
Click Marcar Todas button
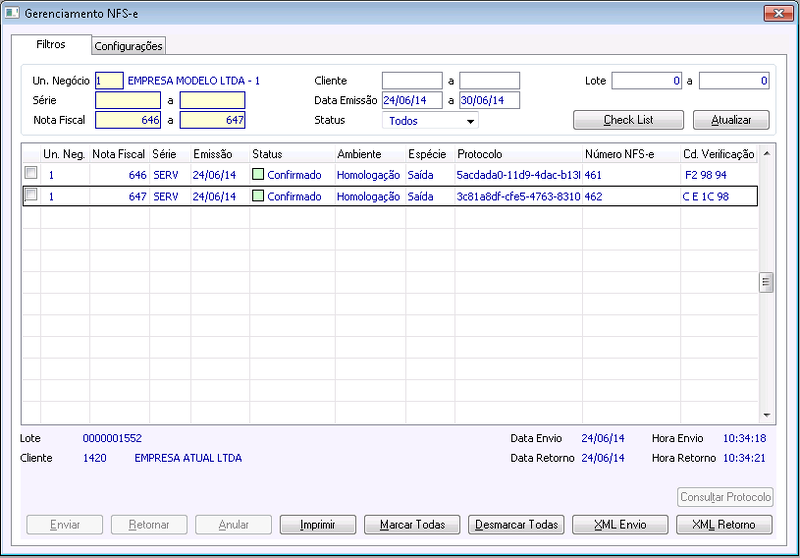pos(412,524)
